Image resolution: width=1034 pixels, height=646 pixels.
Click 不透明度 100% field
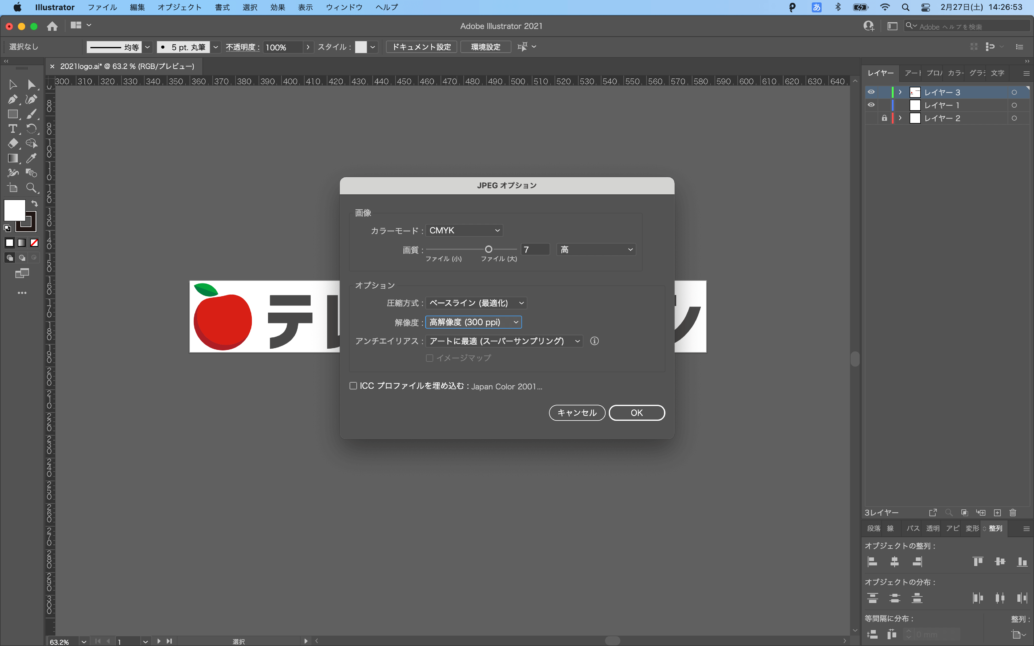[284, 47]
